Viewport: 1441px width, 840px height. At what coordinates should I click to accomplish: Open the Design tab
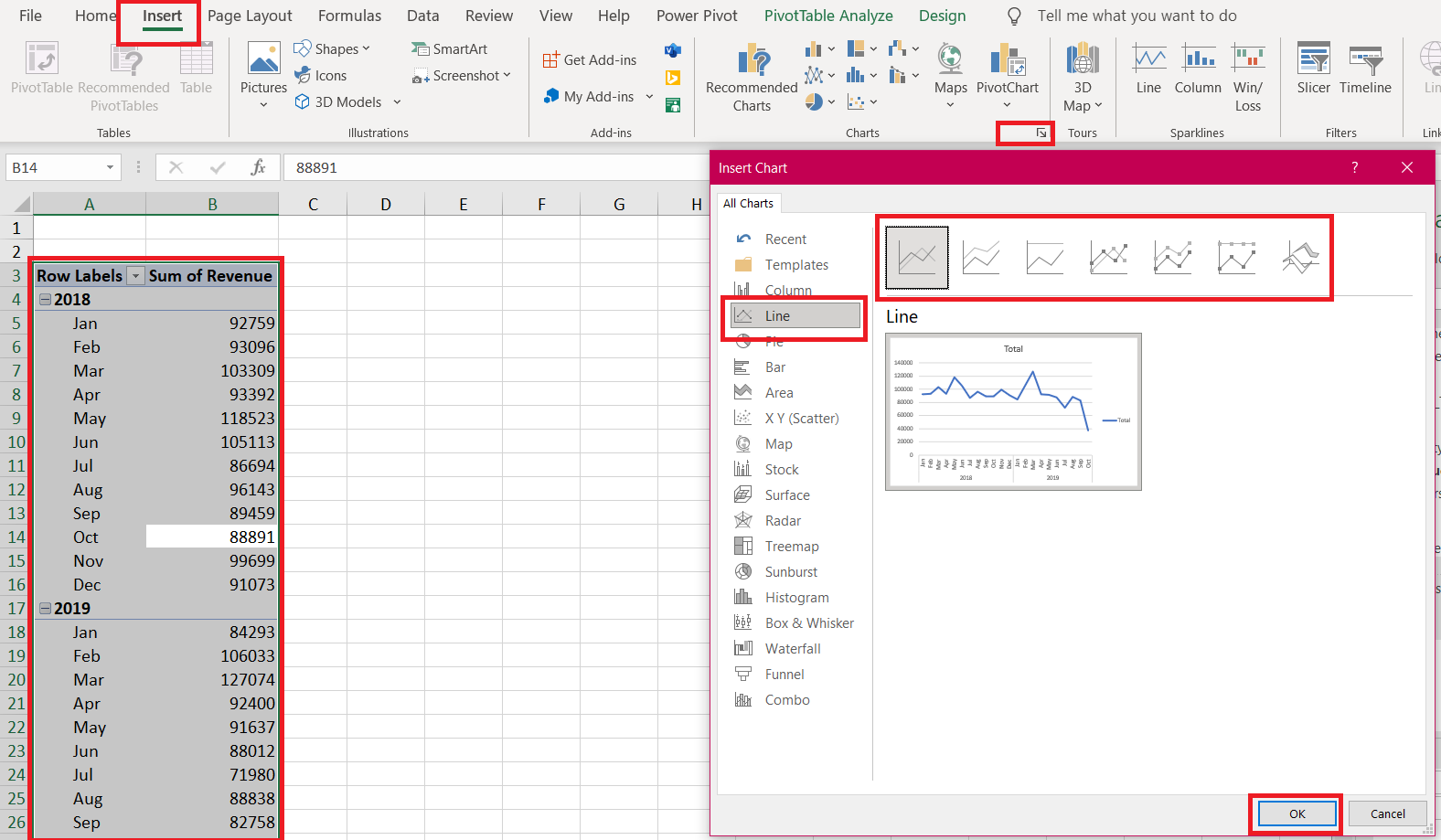942,16
